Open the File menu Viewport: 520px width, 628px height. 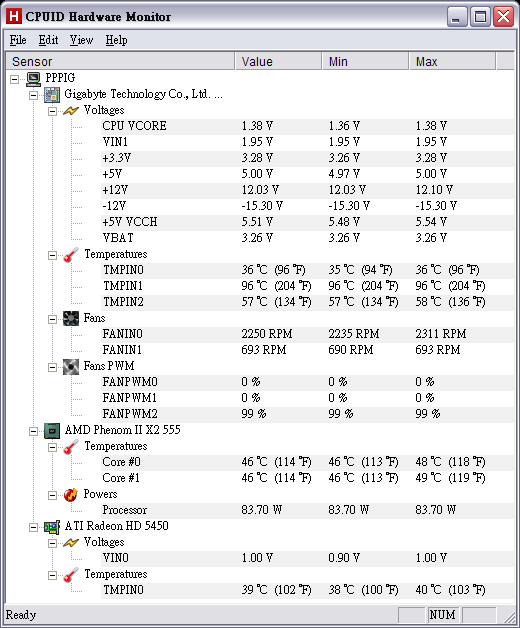tap(18, 40)
